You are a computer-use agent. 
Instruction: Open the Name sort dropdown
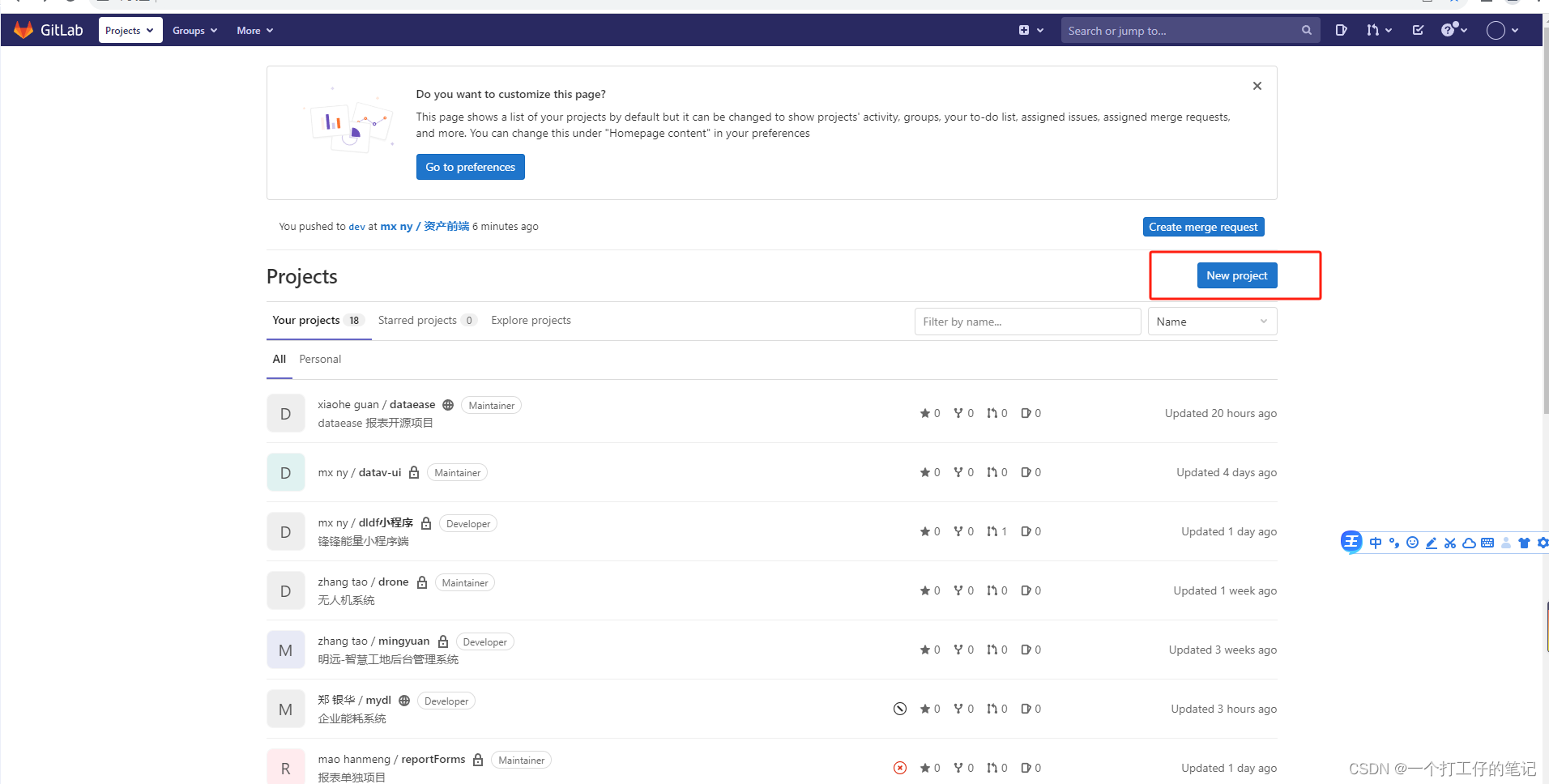click(1212, 322)
